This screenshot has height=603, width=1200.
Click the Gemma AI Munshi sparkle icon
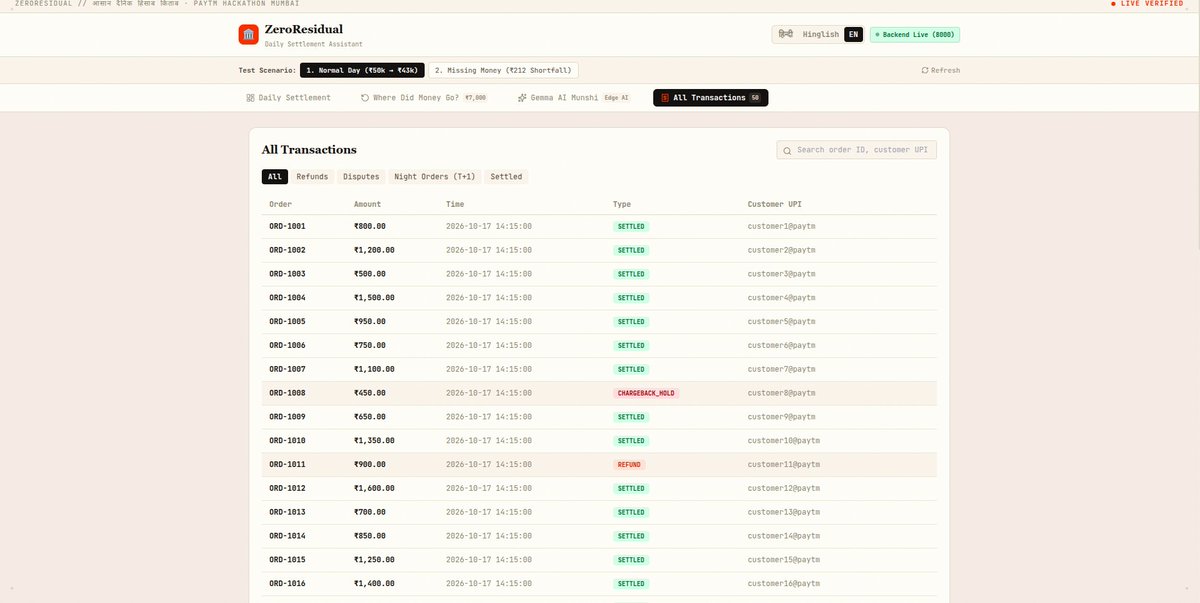(x=522, y=98)
